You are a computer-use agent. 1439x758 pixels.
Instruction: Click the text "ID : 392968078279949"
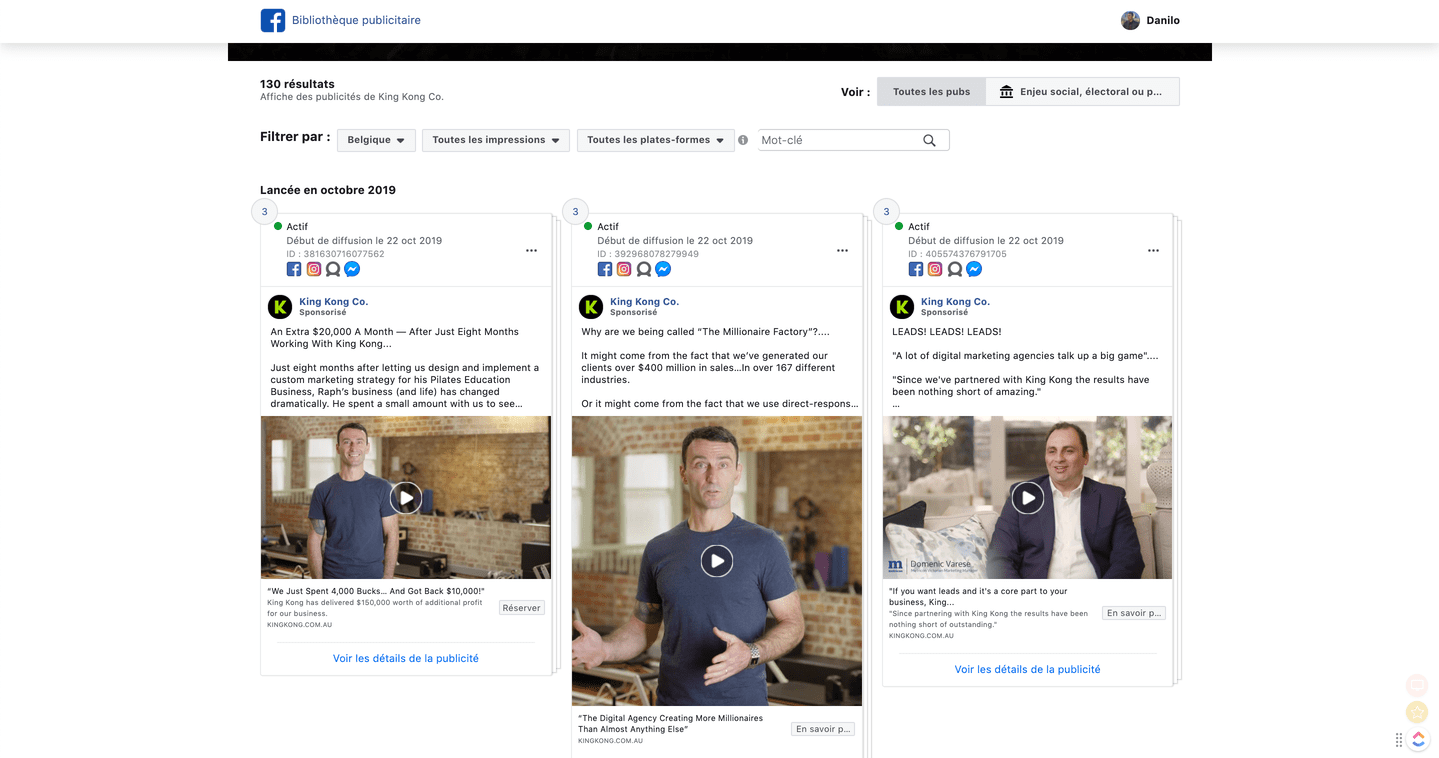click(x=648, y=254)
